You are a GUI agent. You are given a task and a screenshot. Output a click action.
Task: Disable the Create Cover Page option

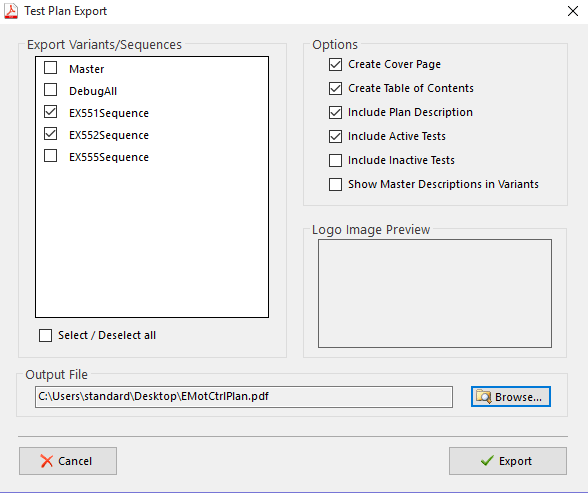coord(336,64)
